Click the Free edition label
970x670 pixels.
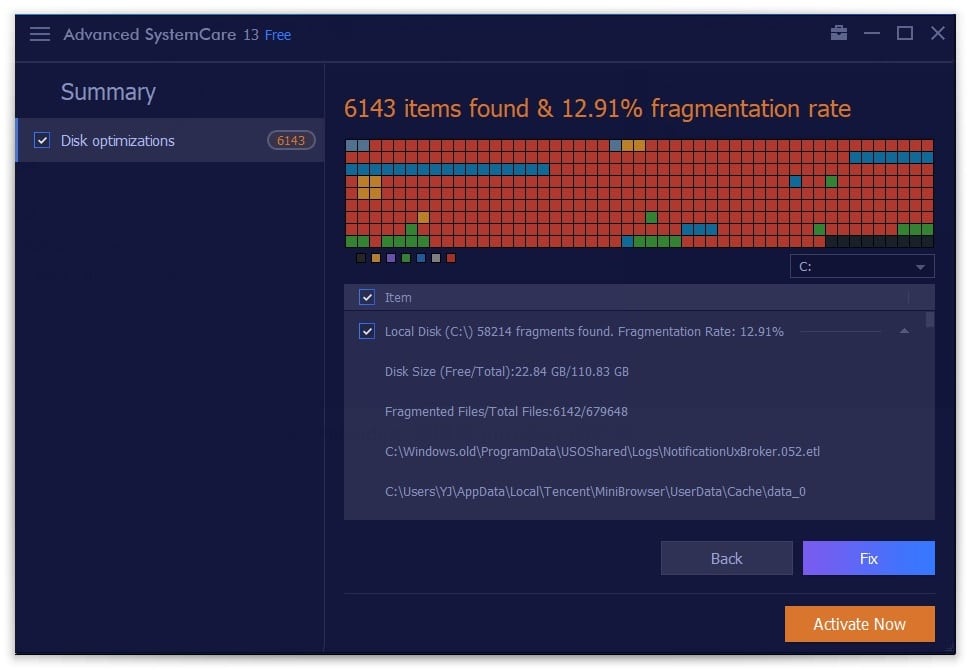click(x=278, y=35)
